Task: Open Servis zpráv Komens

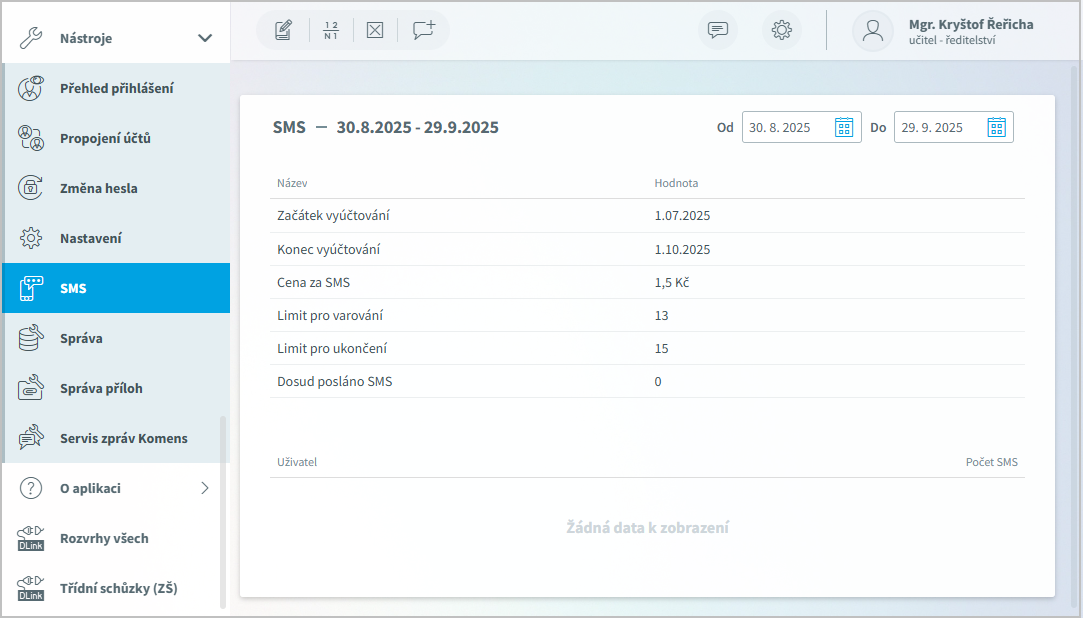Action: point(123,438)
